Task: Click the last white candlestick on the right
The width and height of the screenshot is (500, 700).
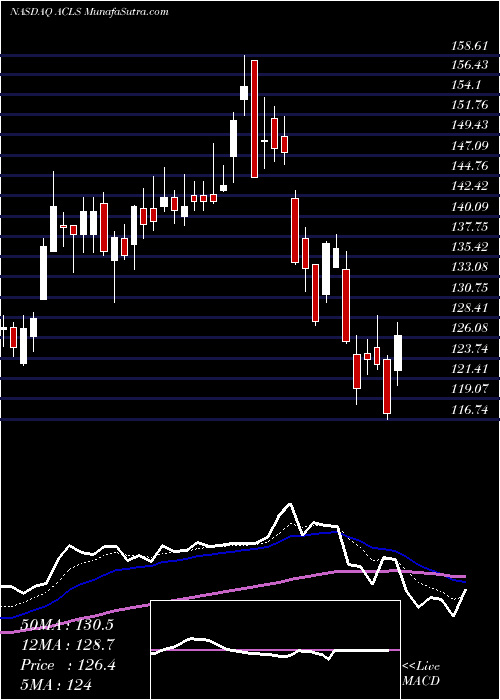Action: 398,353
